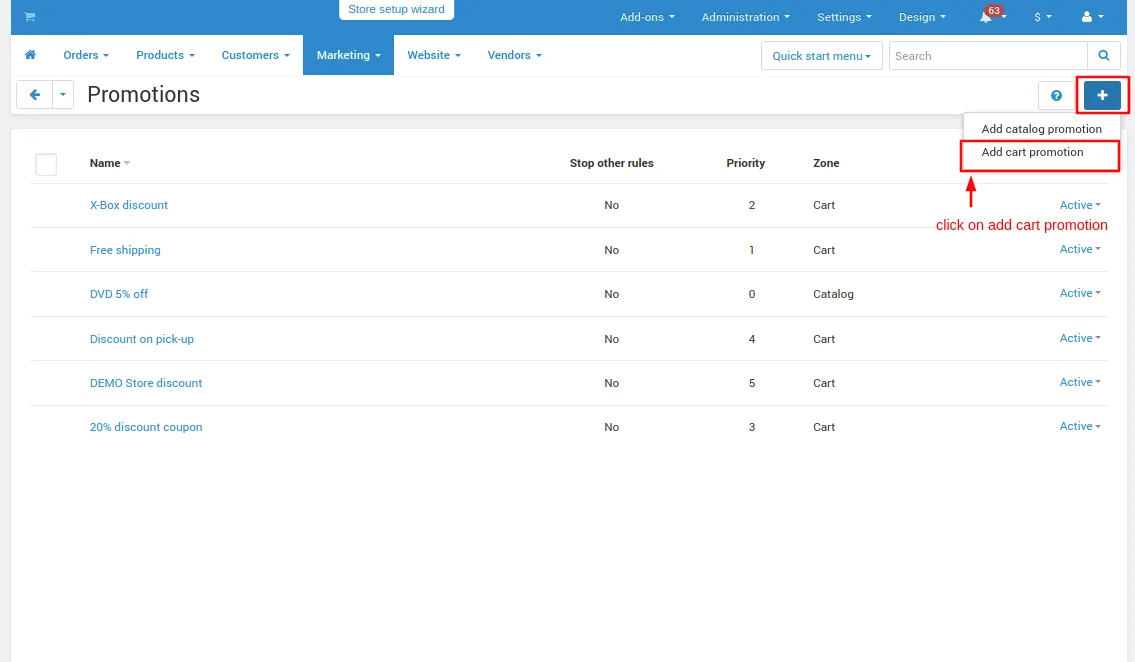This screenshot has height=662, width=1135.
Task: Open the currency dollar dropdown
Action: tap(1042, 17)
